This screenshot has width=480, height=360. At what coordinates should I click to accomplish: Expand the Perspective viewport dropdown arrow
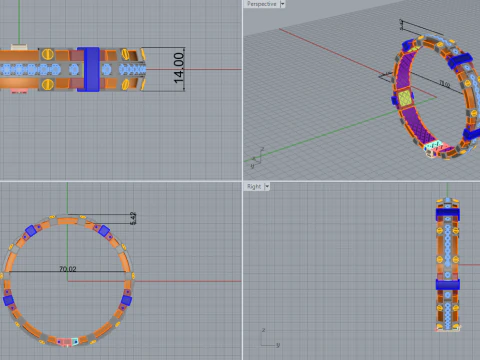(282, 4)
